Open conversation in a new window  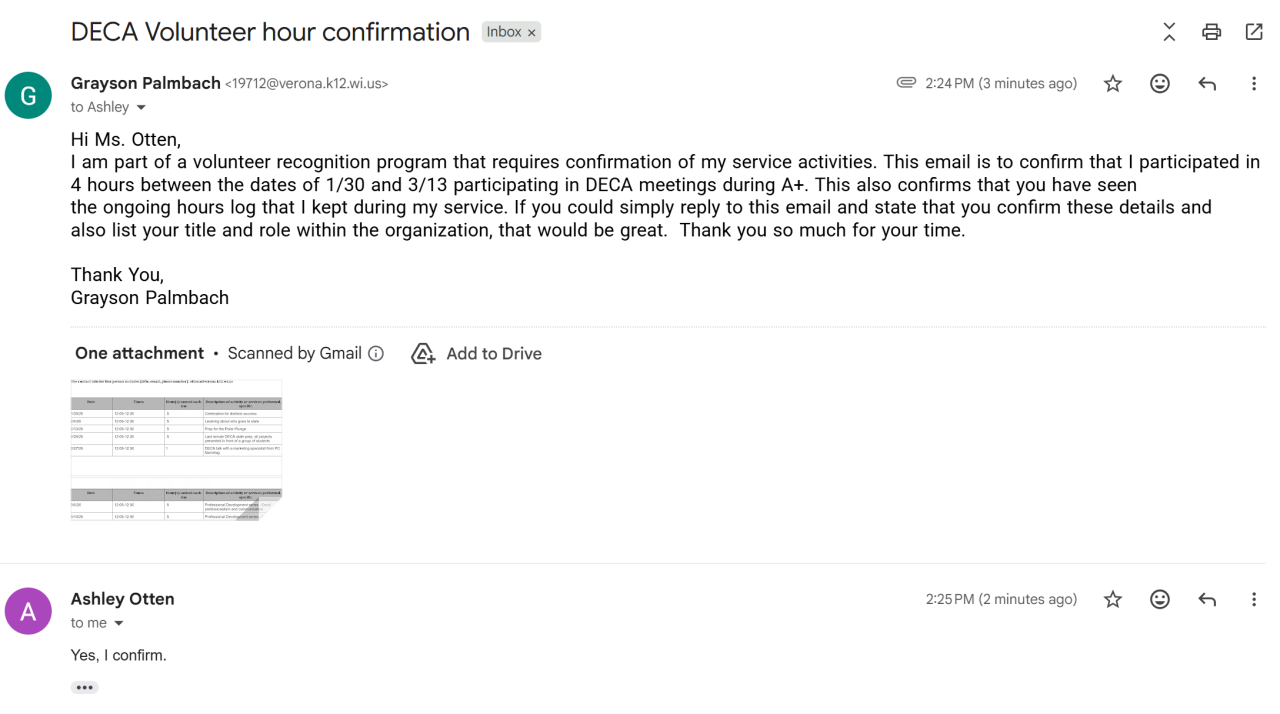click(1253, 32)
